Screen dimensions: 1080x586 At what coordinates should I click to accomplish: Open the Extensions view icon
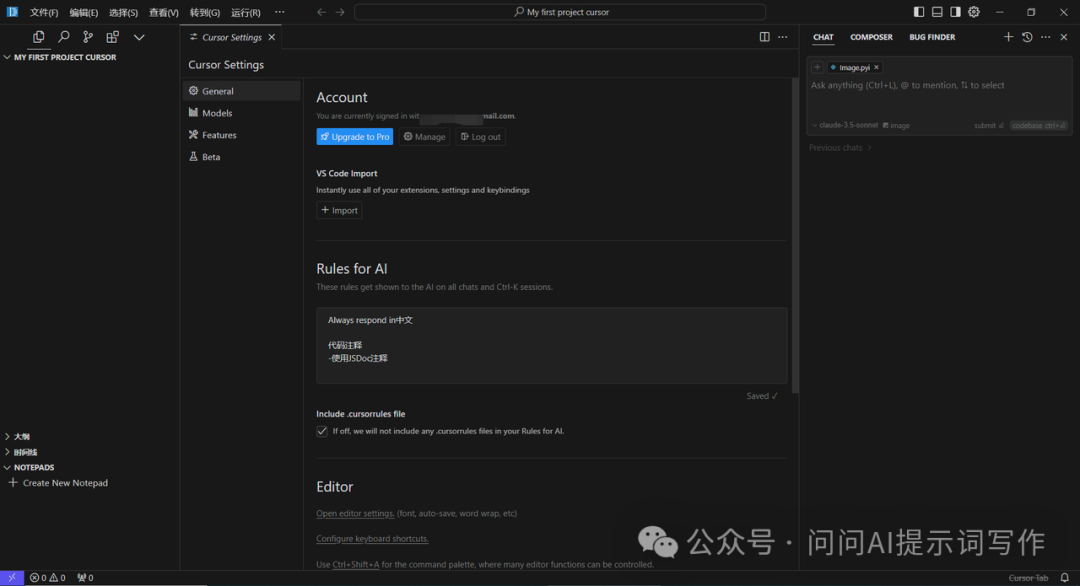(112, 37)
